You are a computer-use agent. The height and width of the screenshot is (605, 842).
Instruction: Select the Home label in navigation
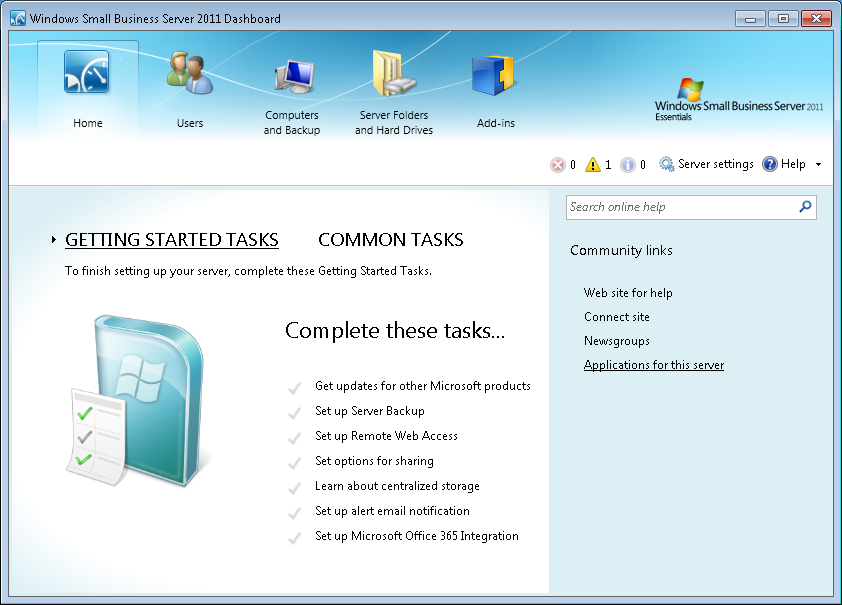(88, 123)
